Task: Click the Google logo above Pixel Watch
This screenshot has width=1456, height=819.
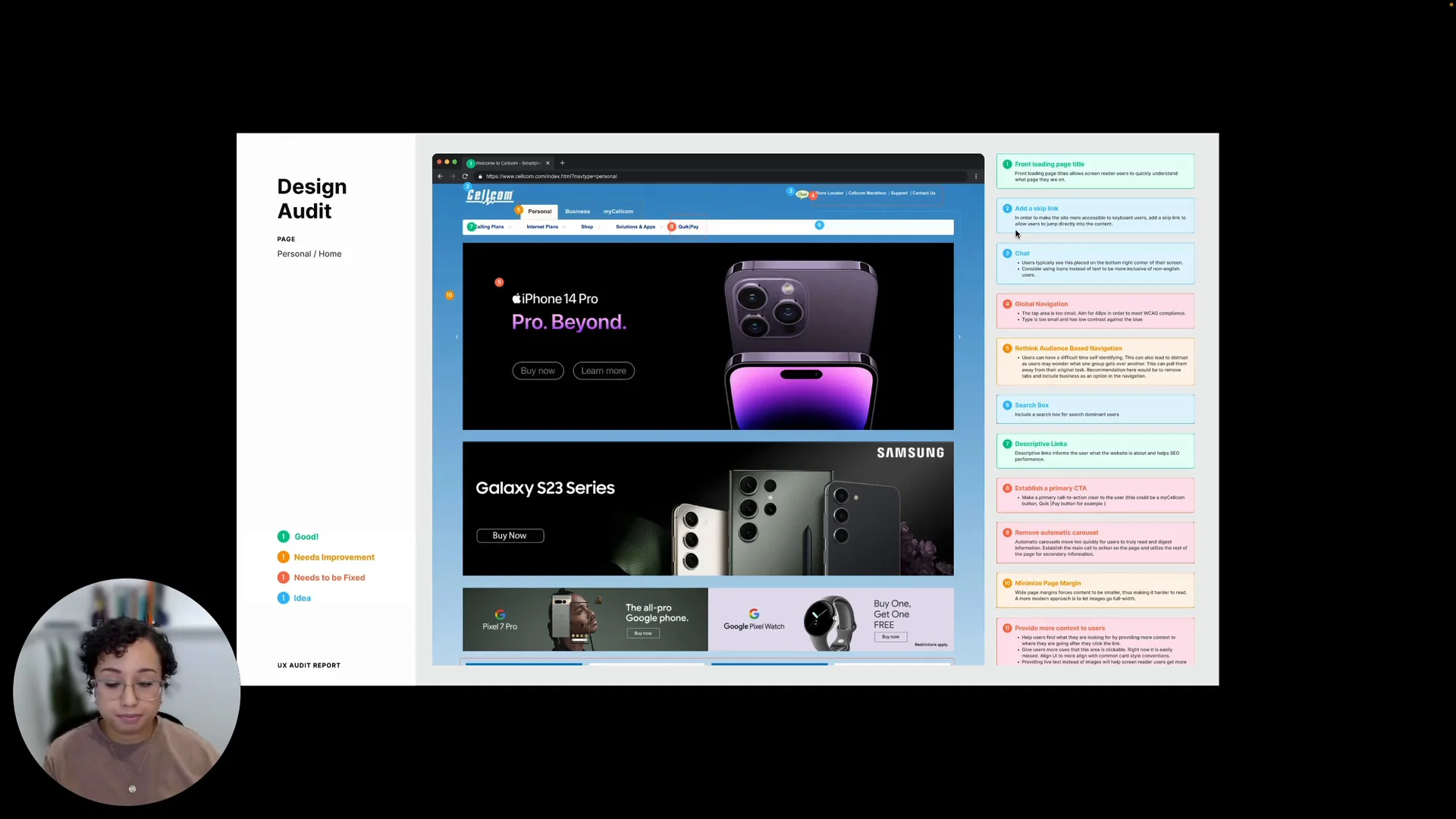Action: [x=754, y=613]
